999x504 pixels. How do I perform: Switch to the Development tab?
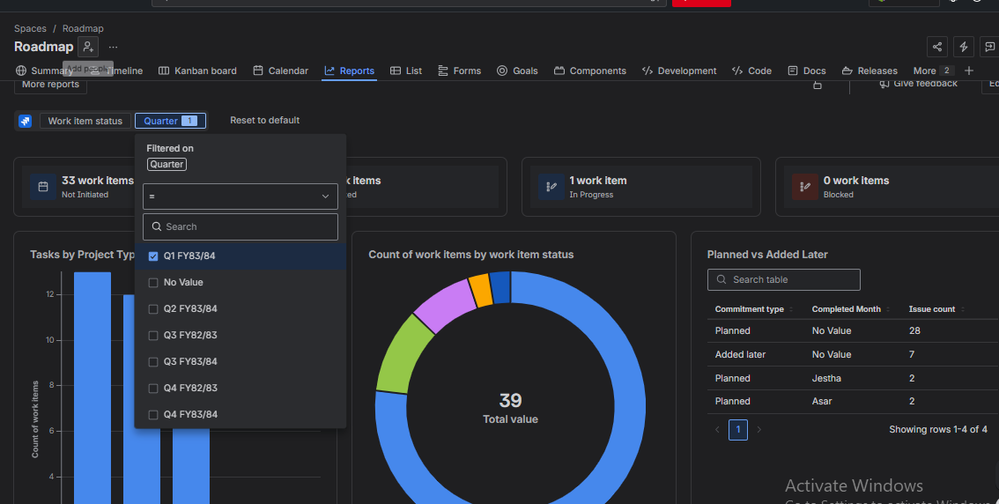point(679,71)
